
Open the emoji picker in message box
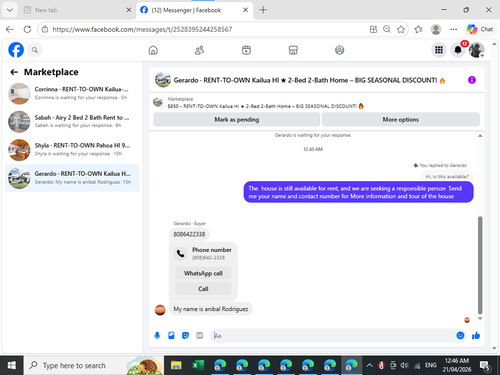460,335
